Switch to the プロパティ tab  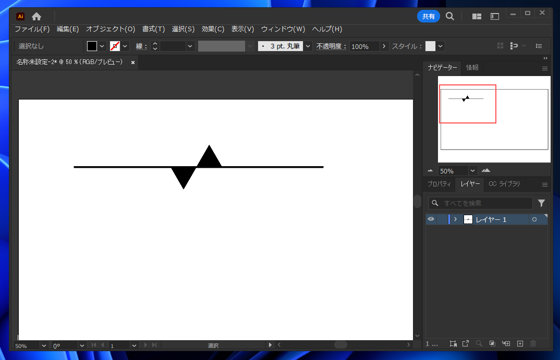click(x=439, y=184)
